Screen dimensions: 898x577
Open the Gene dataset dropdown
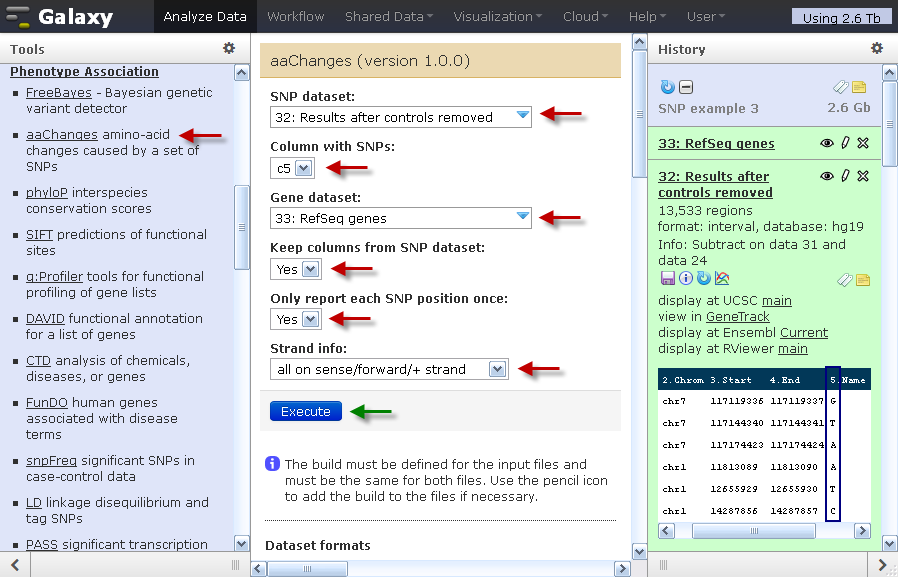(400, 218)
